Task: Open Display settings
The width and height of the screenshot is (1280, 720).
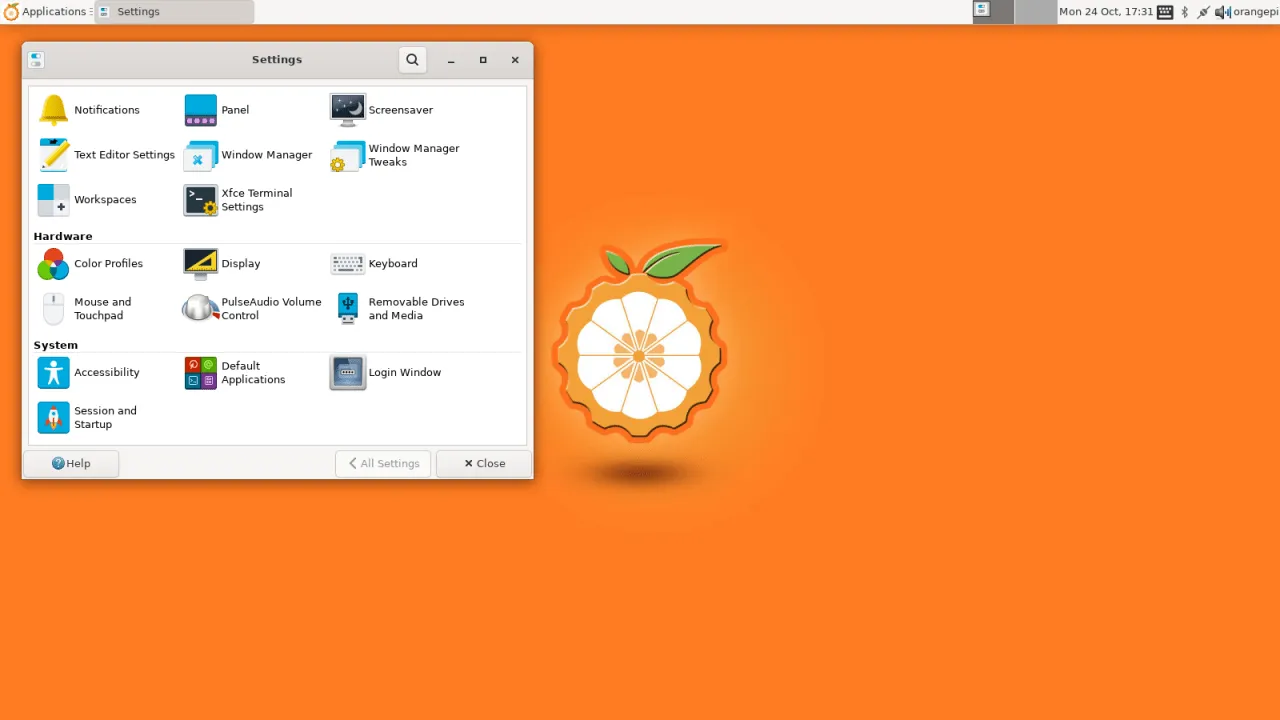Action: [240, 263]
